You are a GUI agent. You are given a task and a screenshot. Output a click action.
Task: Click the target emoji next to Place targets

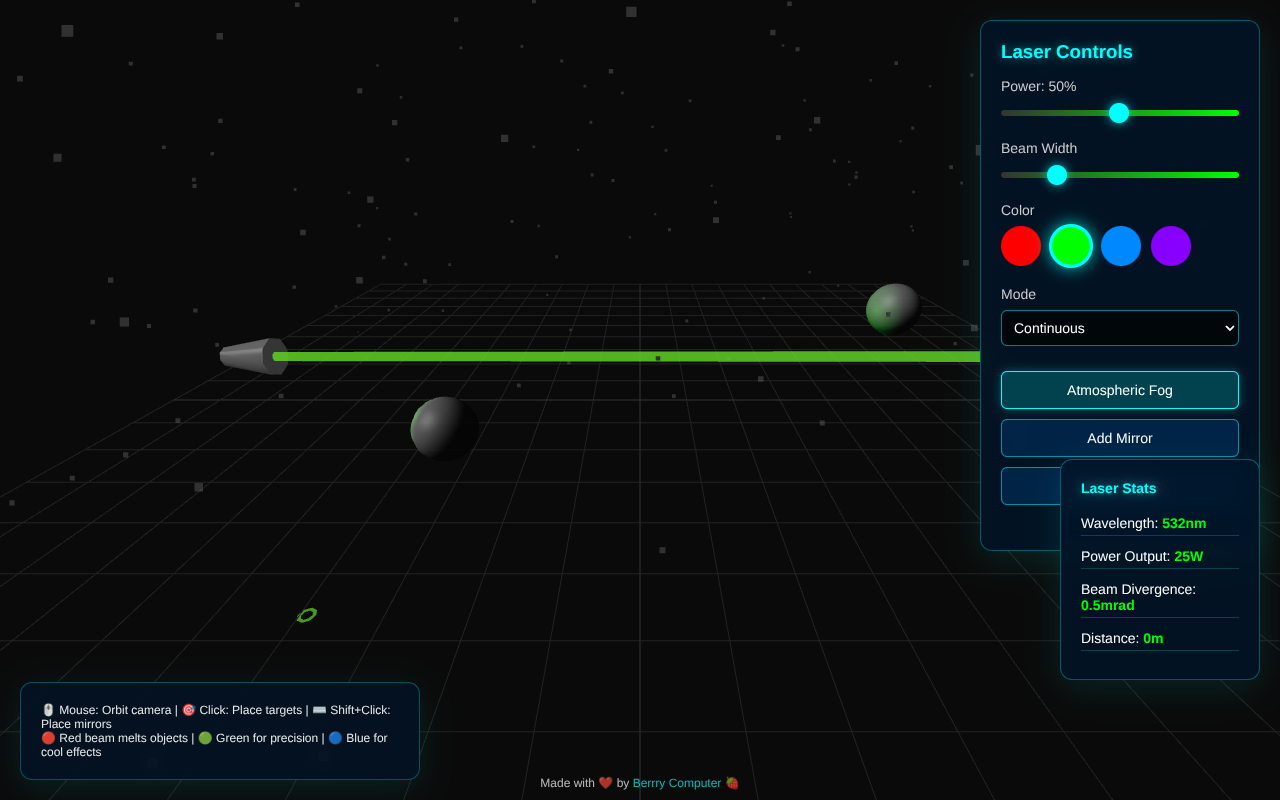tap(189, 709)
